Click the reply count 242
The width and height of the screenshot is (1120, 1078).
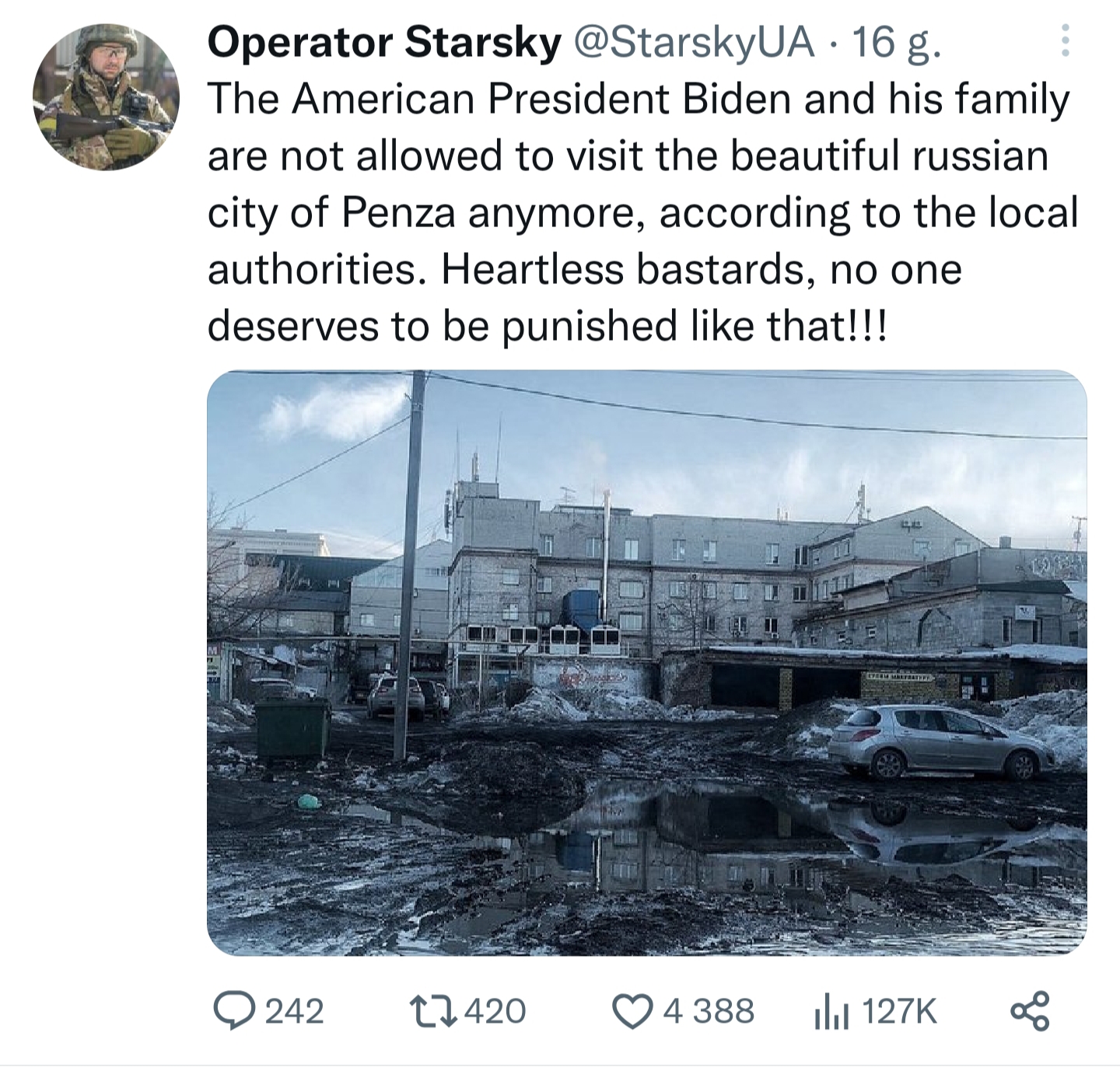294,1011
